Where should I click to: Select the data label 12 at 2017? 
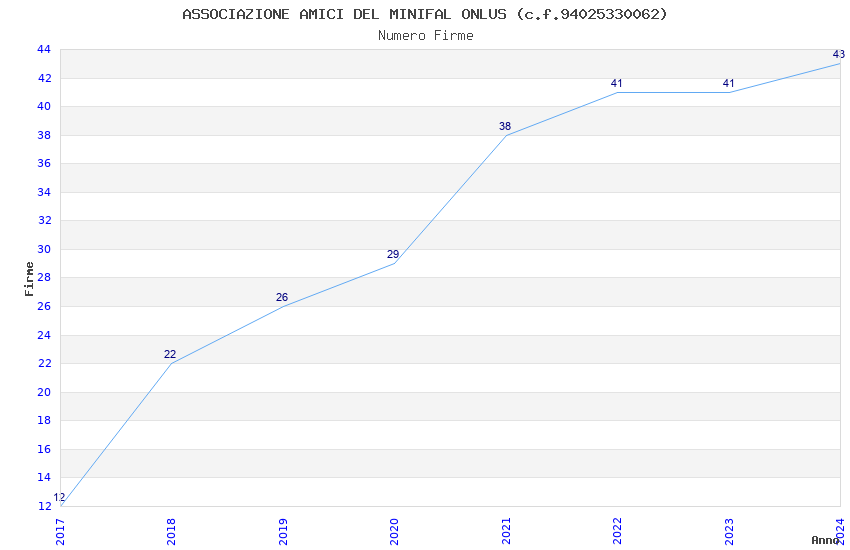tap(59, 497)
